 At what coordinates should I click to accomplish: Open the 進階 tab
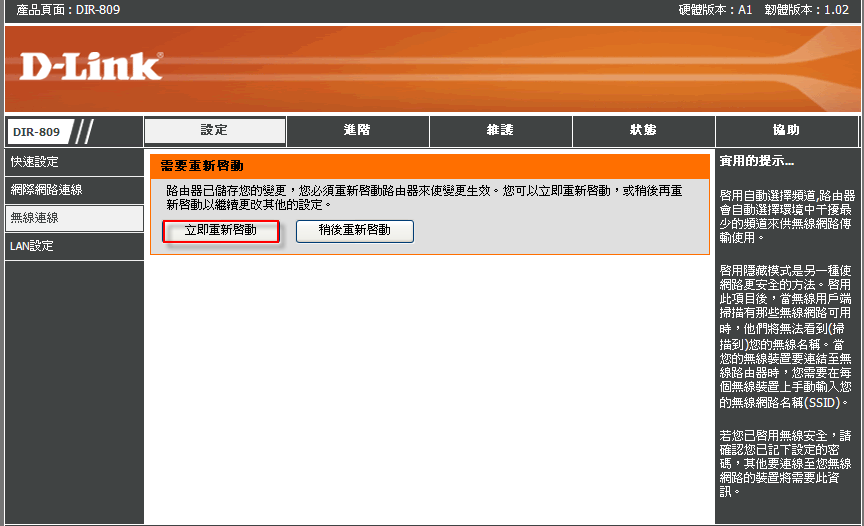point(357,131)
